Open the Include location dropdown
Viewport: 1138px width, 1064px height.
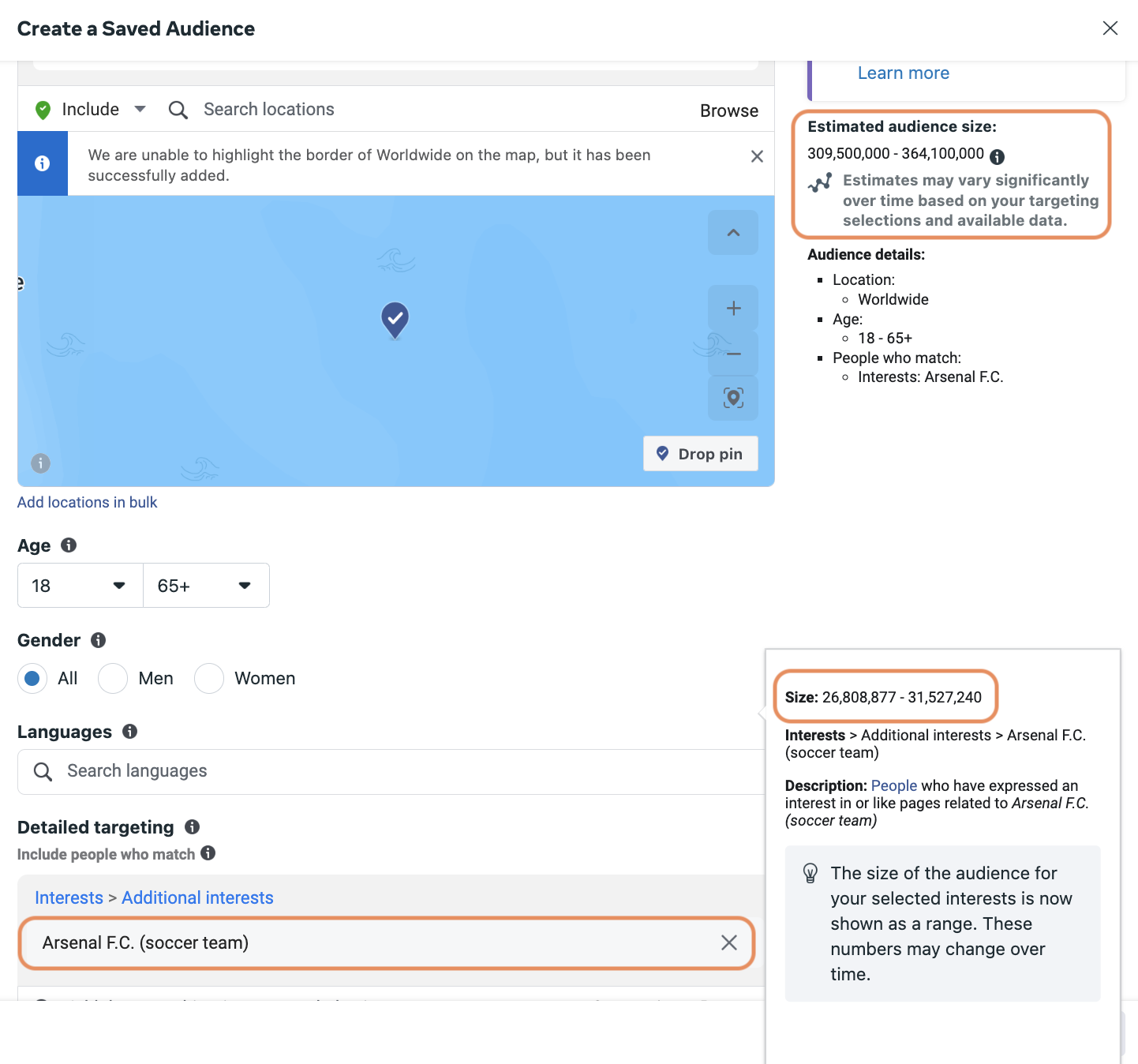point(91,110)
